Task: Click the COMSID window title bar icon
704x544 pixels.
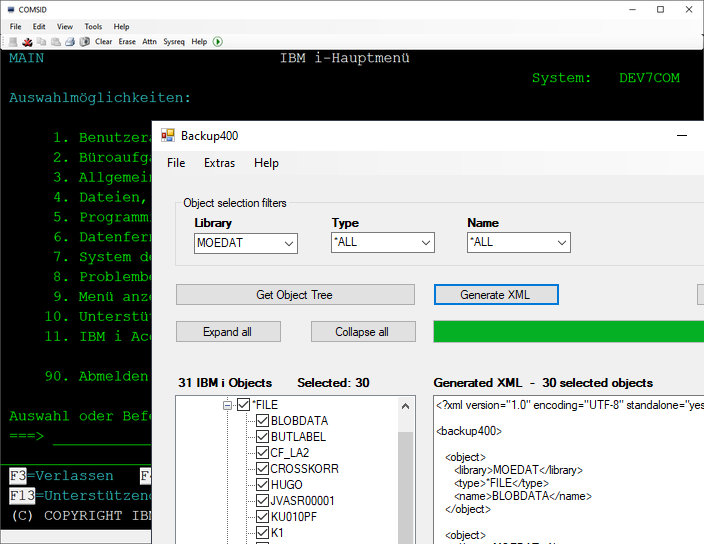Action: 10,9
